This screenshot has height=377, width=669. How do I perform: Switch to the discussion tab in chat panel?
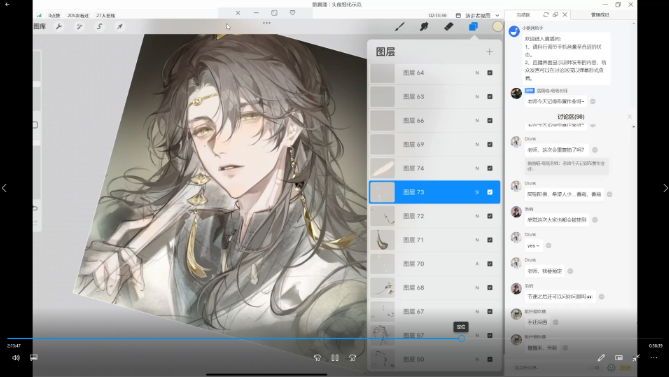[523, 15]
